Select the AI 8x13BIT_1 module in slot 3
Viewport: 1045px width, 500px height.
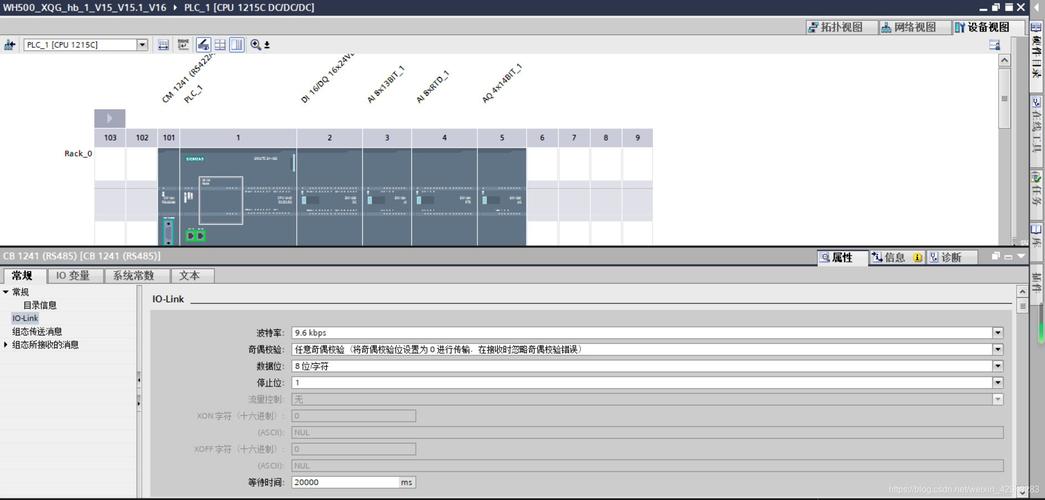pyautogui.click(x=387, y=197)
